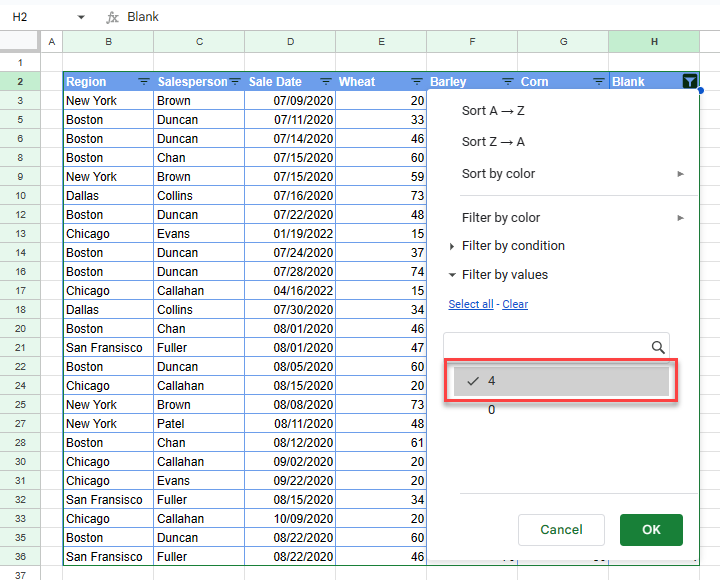Open the Sort by color submenu
This screenshot has height=580, width=720.
click(x=570, y=174)
